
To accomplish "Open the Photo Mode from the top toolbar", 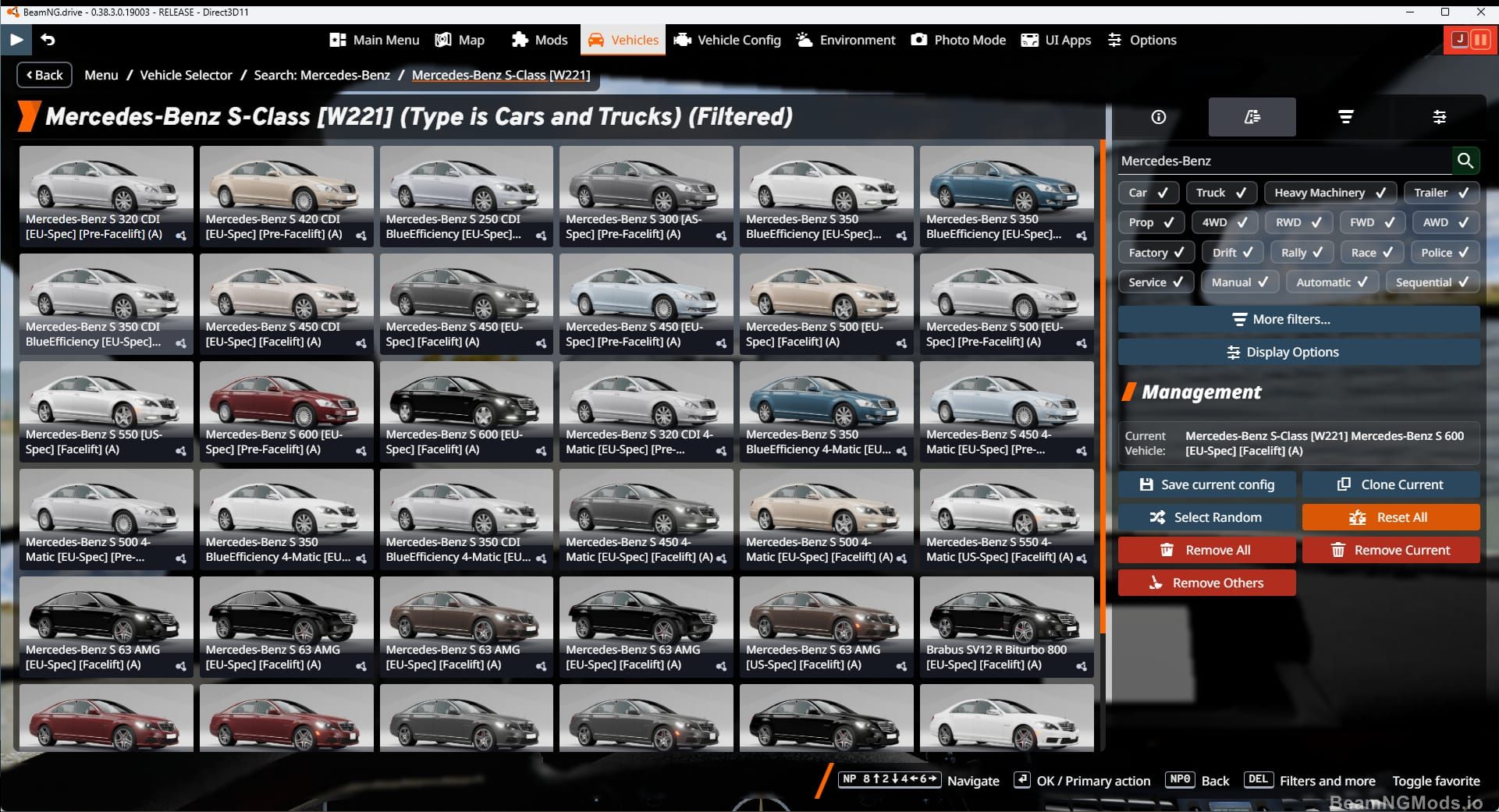I will pos(957,40).
